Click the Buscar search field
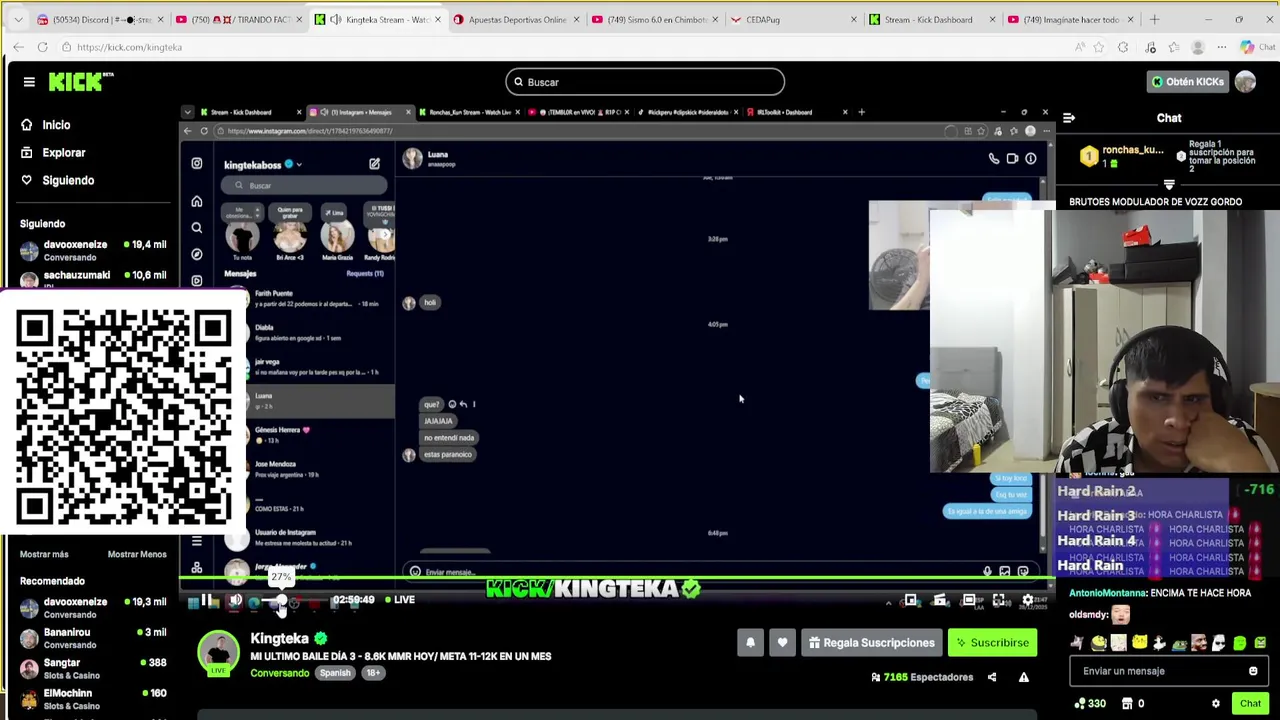Screen dimensions: 1280x720 (x=645, y=82)
